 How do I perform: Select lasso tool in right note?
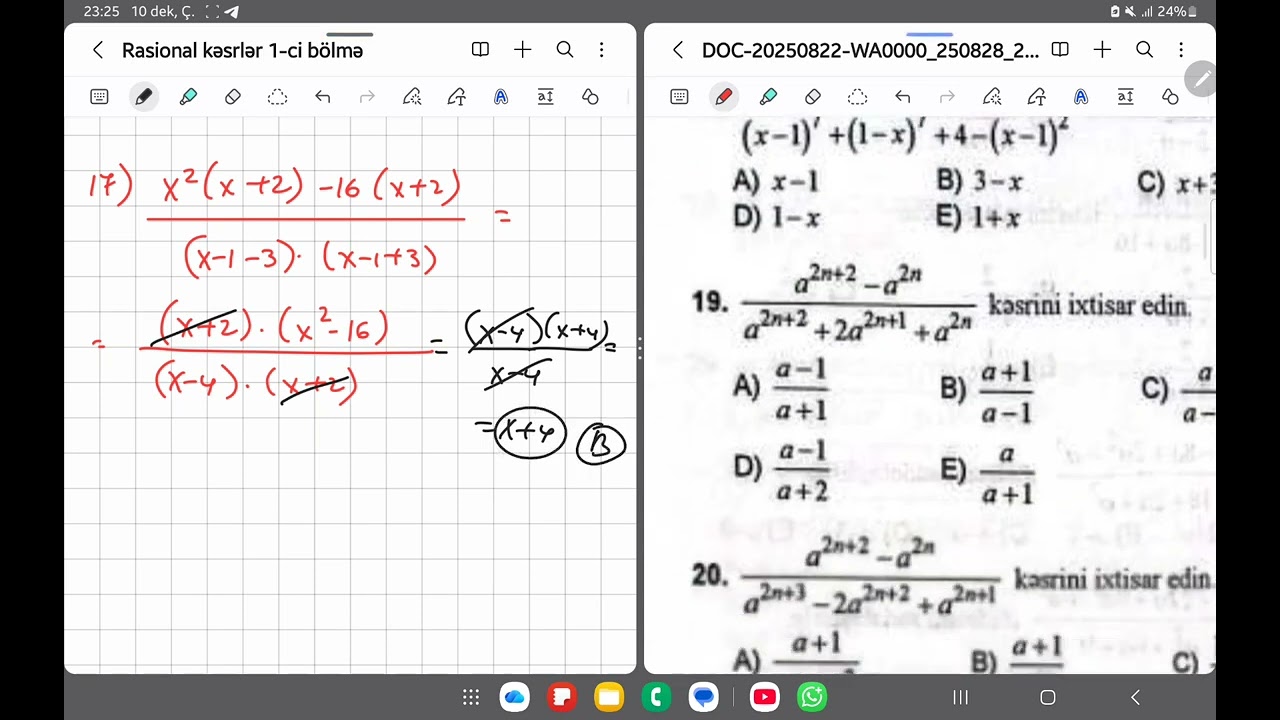tap(857, 97)
